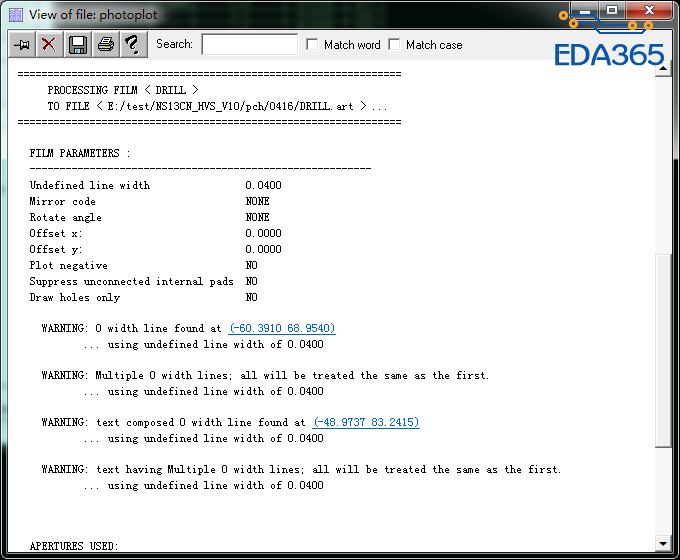Click the pin (stick) window icon
680x560 pixels.
point(22,44)
